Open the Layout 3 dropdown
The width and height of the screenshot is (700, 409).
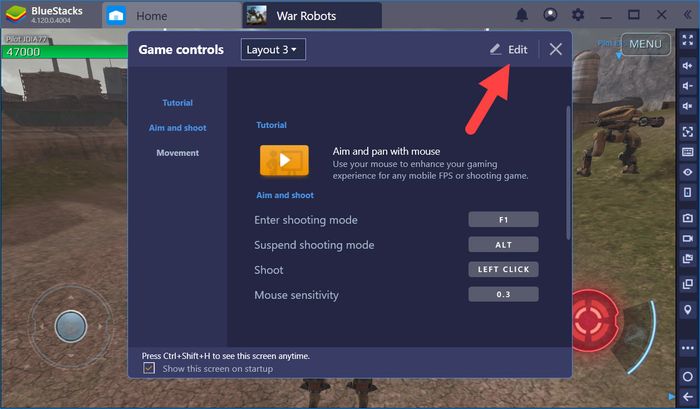pyautogui.click(x=273, y=50)
